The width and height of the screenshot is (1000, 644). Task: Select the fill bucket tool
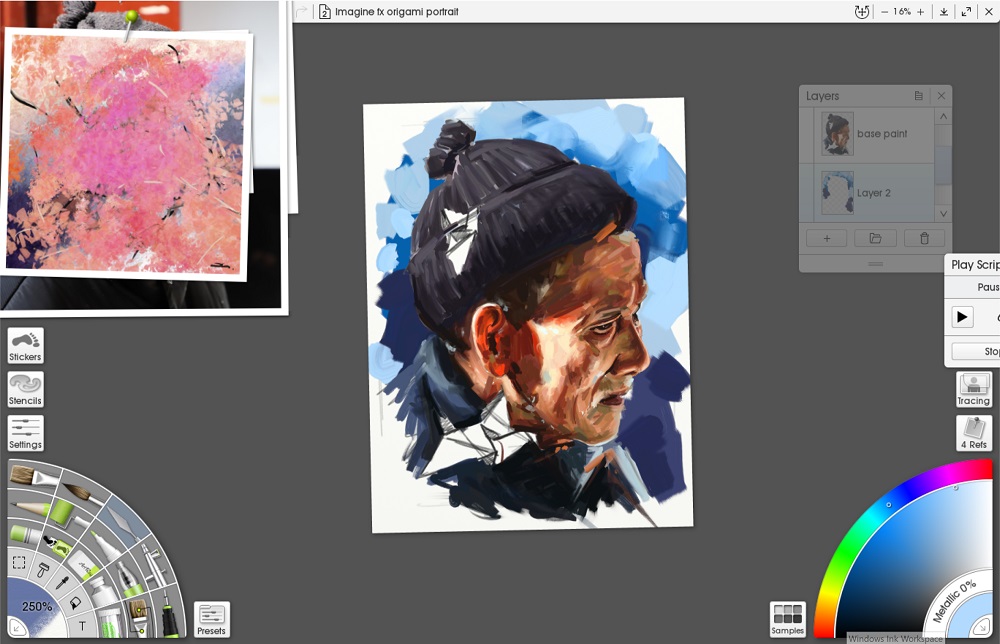[75, 603]
